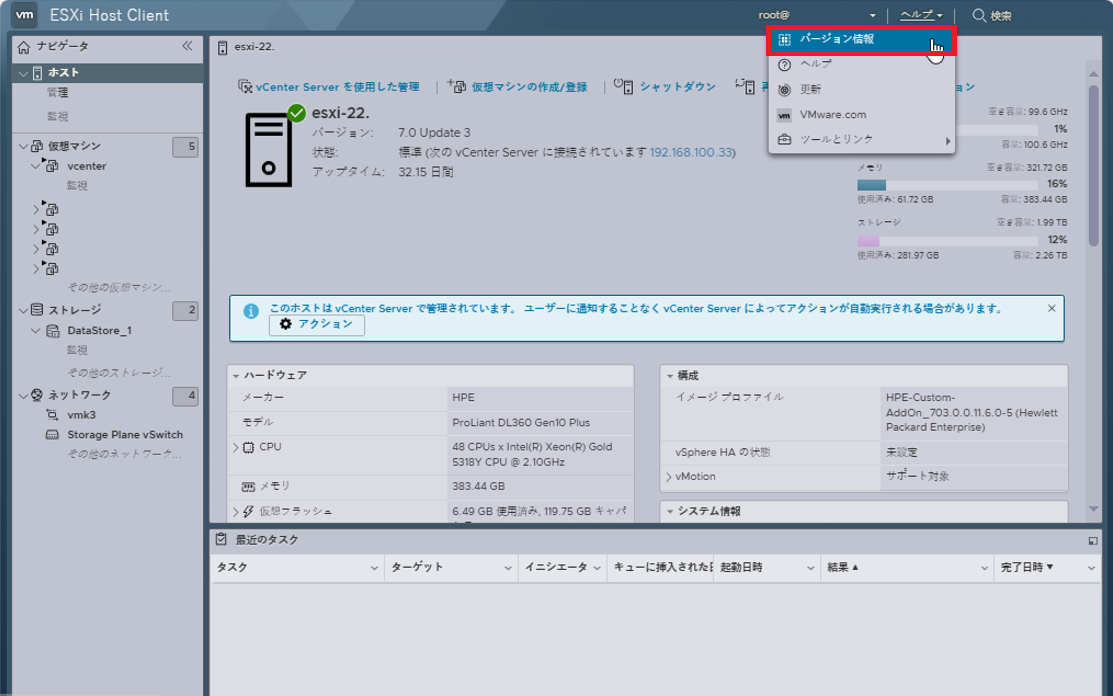Click the search magnifier icon
Screen dimensions: 1113x696
[x=979, y=16]
